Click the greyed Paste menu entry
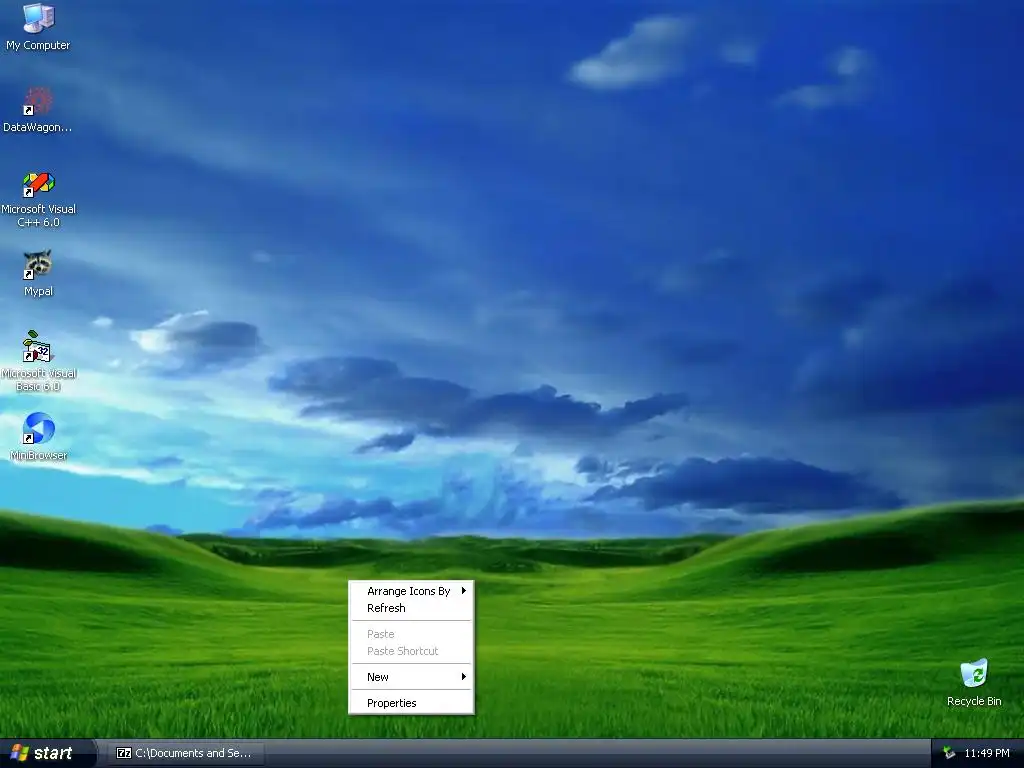The height and width of the screenshot is (768, 1024). pos(411,634)
